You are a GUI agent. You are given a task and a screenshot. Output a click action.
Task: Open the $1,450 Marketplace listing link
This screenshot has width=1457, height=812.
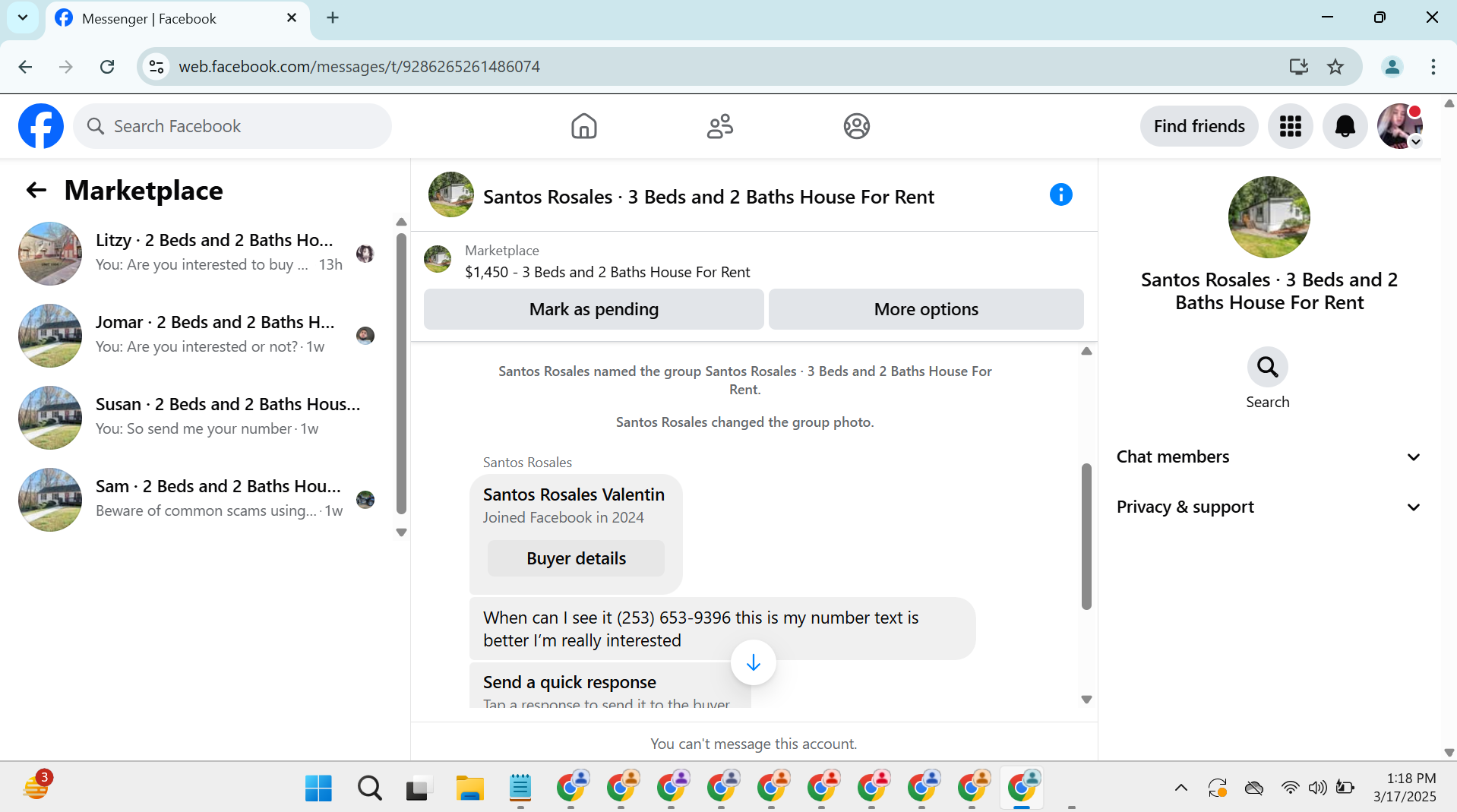tap(607, 272)
